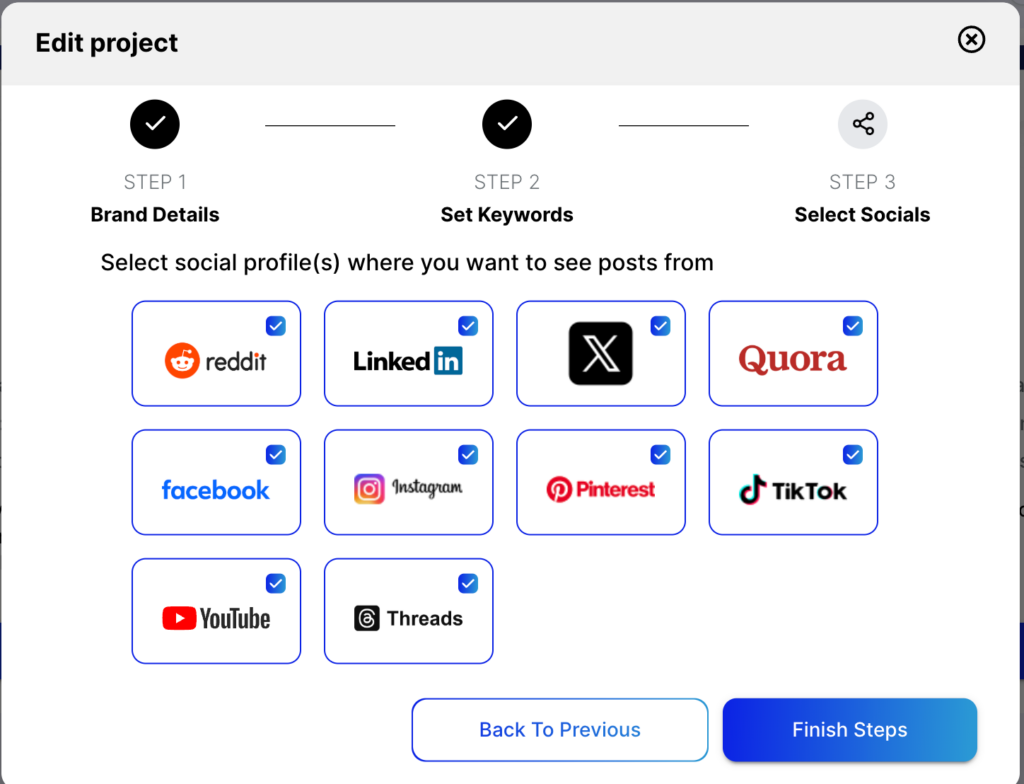Choose the Facebook logo
Image resolution: width=1024 pixels, height=784 pixels.
coord(216,490)
